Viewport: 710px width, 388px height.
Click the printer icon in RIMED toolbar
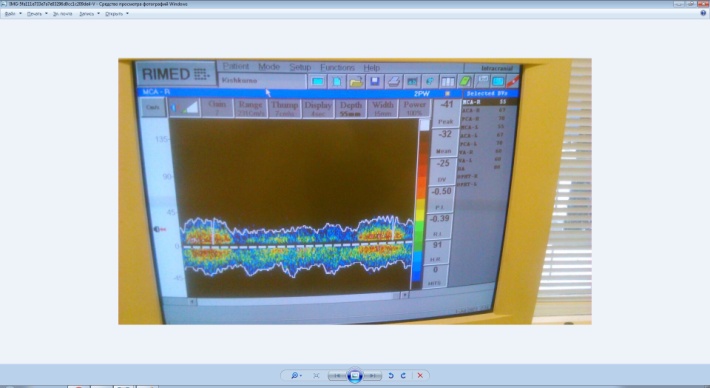(x=393, y=81)
